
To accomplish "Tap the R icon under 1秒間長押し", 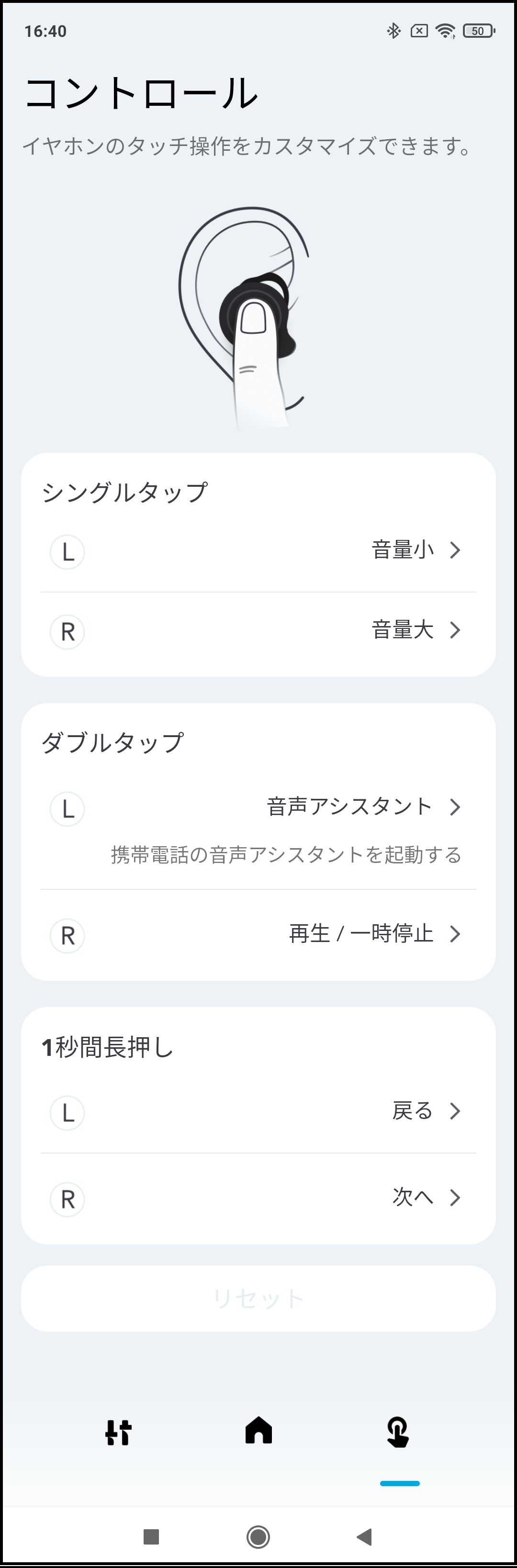I will 67,1199.
